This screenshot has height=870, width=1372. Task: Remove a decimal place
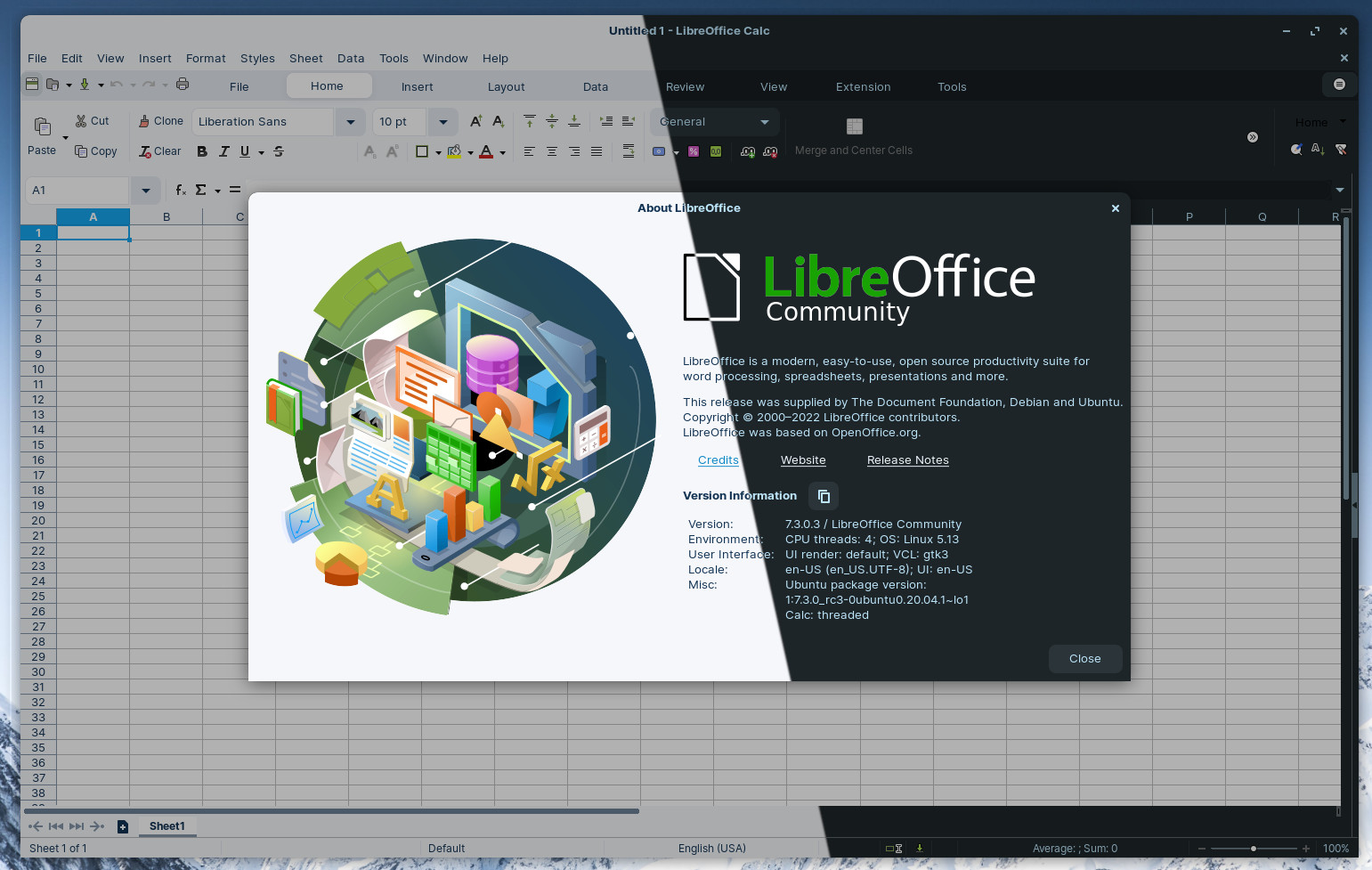[770, 151]
